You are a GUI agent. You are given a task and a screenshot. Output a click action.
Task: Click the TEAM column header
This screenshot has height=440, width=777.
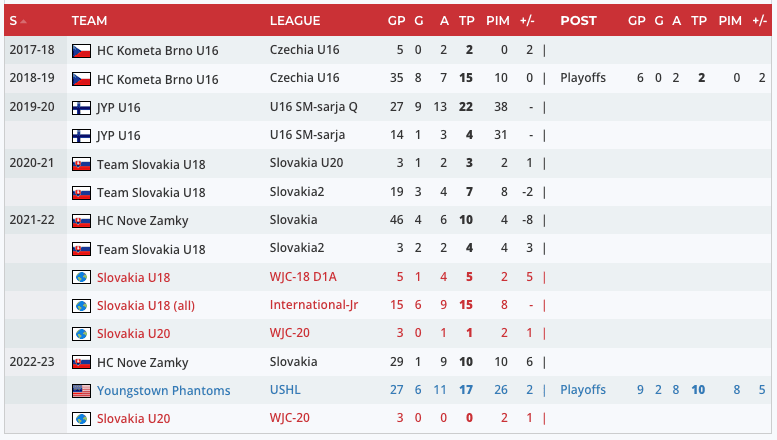tap(90, 21)
